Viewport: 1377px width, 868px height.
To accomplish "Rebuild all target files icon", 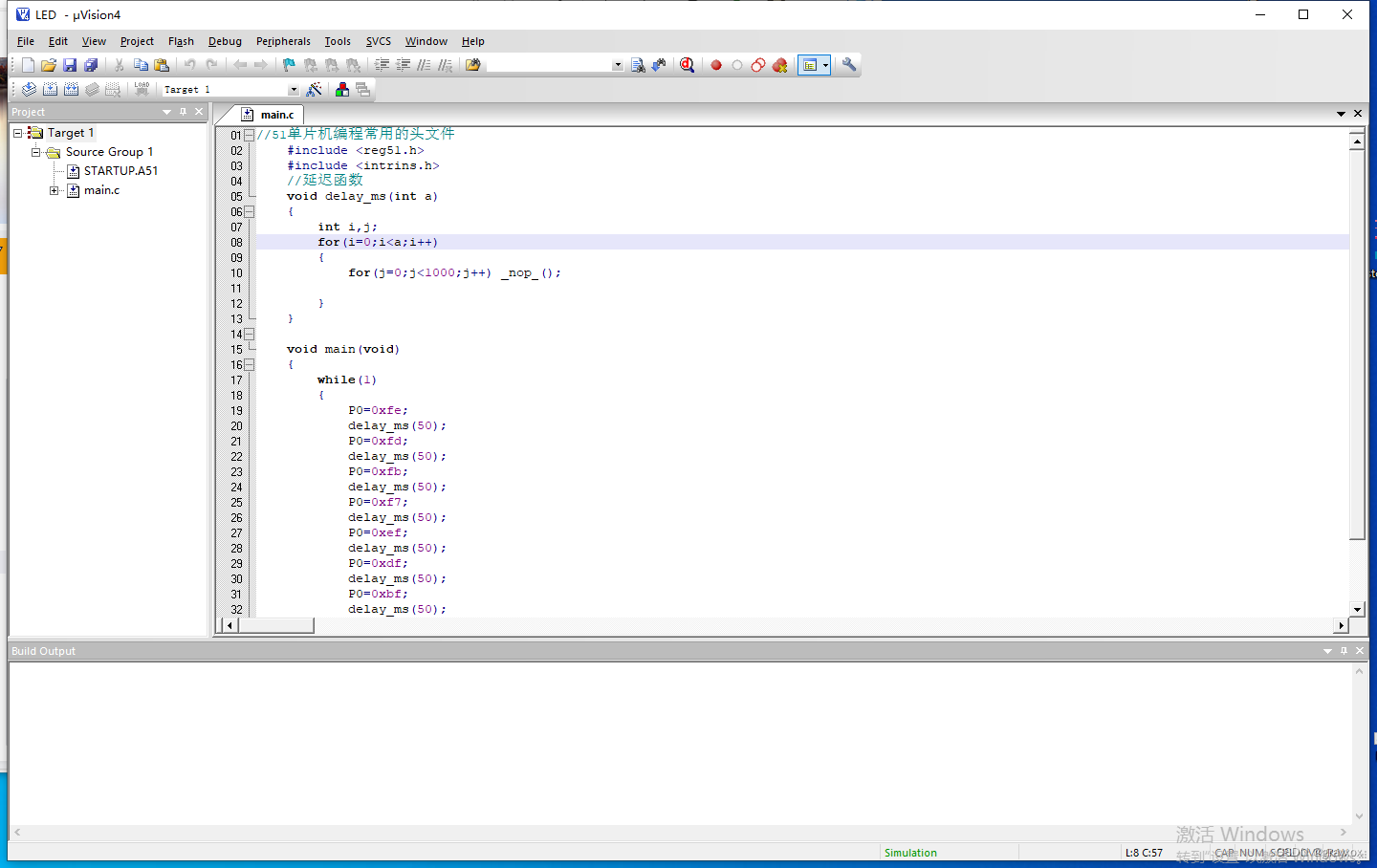I will (x=72, y=89).
